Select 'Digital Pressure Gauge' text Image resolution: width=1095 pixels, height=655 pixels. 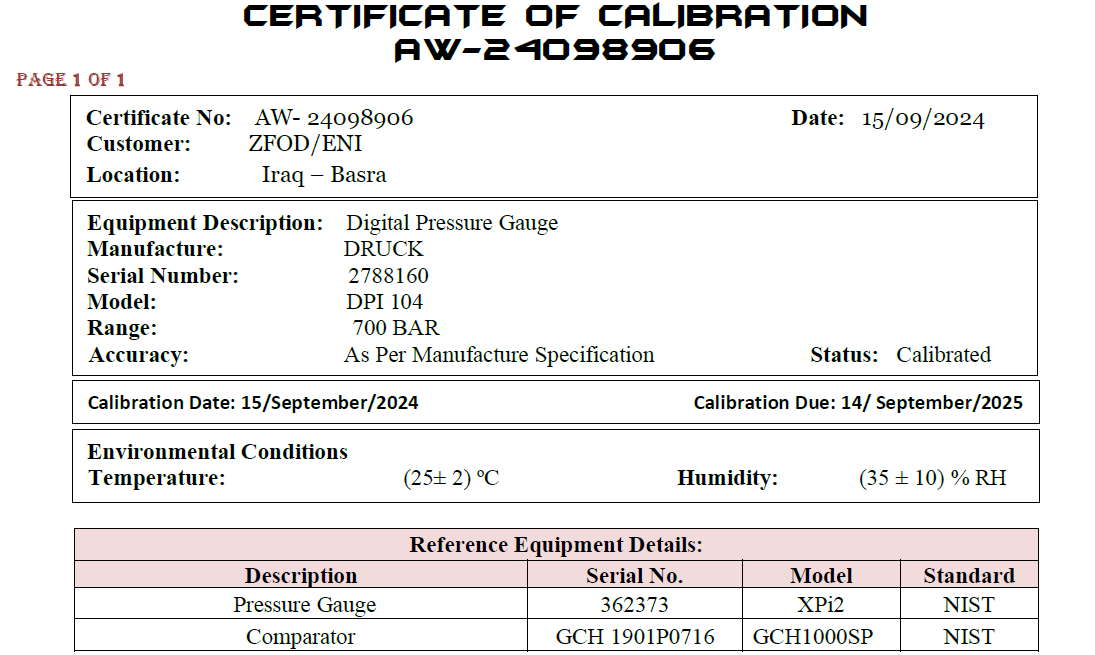coord(452,223)
